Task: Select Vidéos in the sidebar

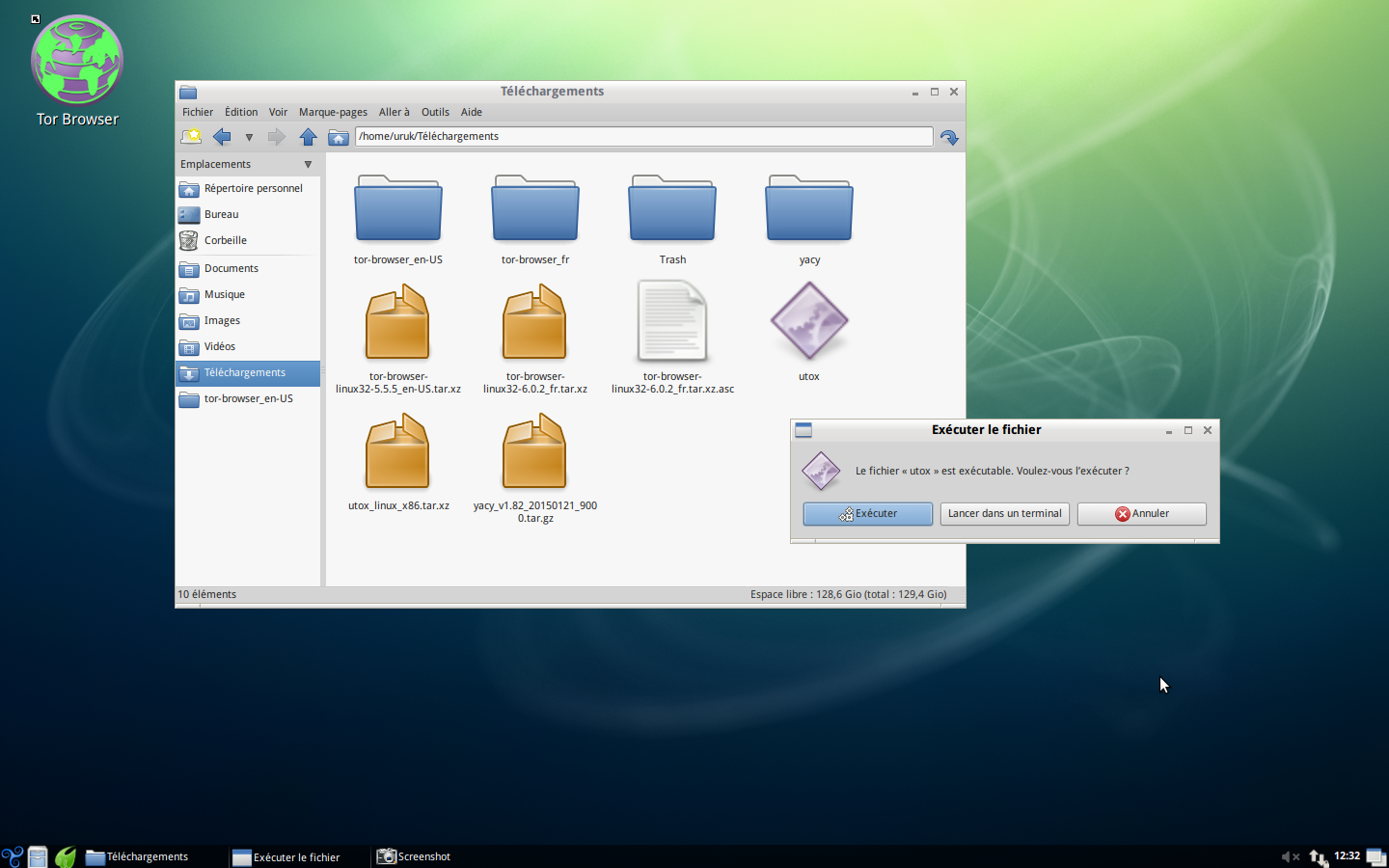Action: [x=248, y=347]
